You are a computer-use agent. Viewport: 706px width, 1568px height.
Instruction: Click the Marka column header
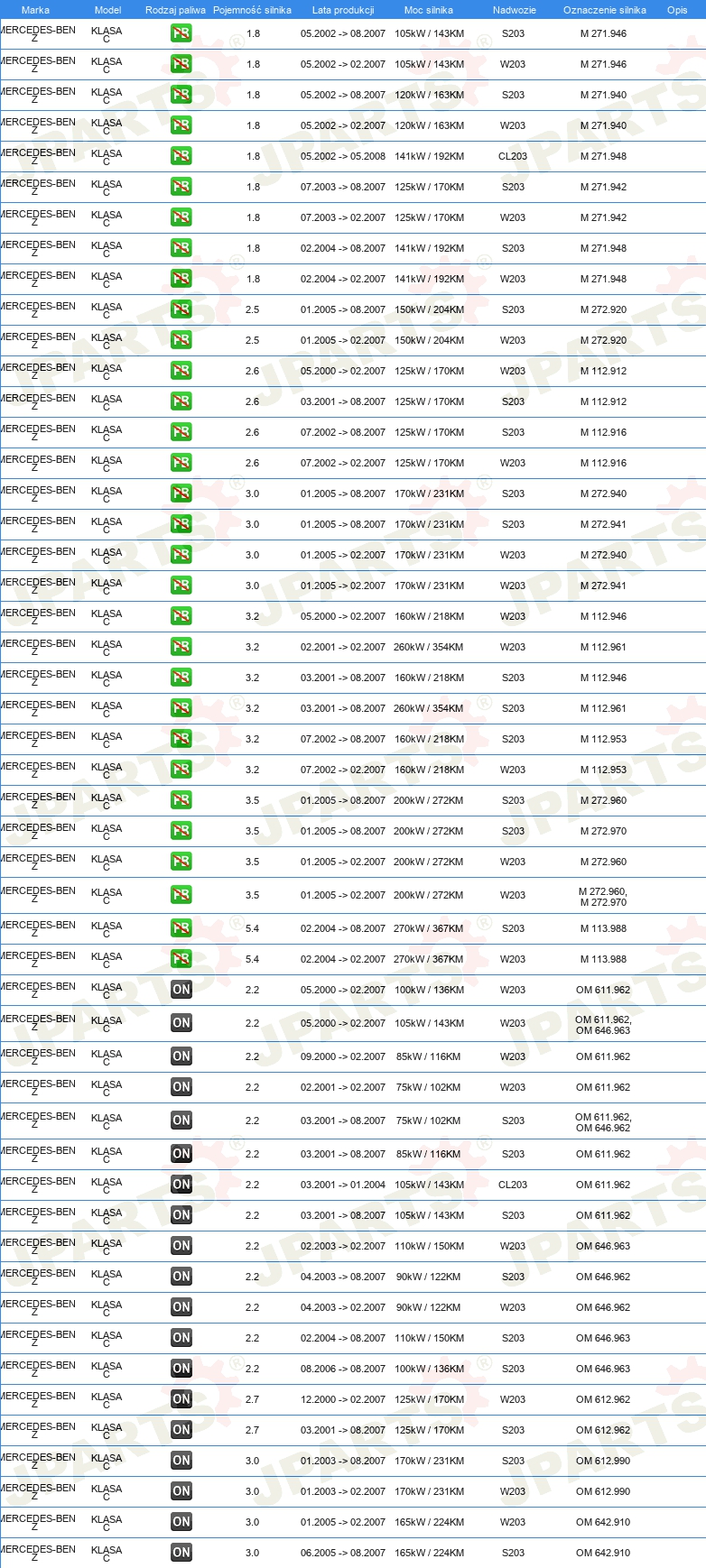point(35,10)
